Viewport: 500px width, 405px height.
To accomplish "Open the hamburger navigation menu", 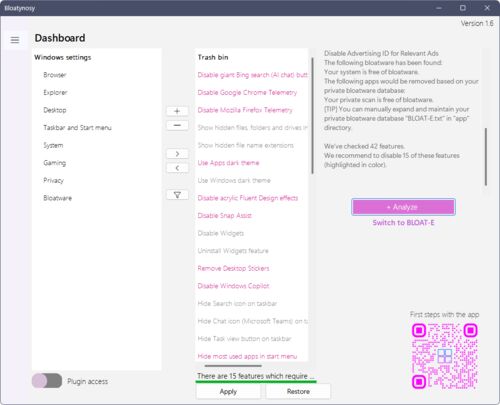I will point(15,40).
